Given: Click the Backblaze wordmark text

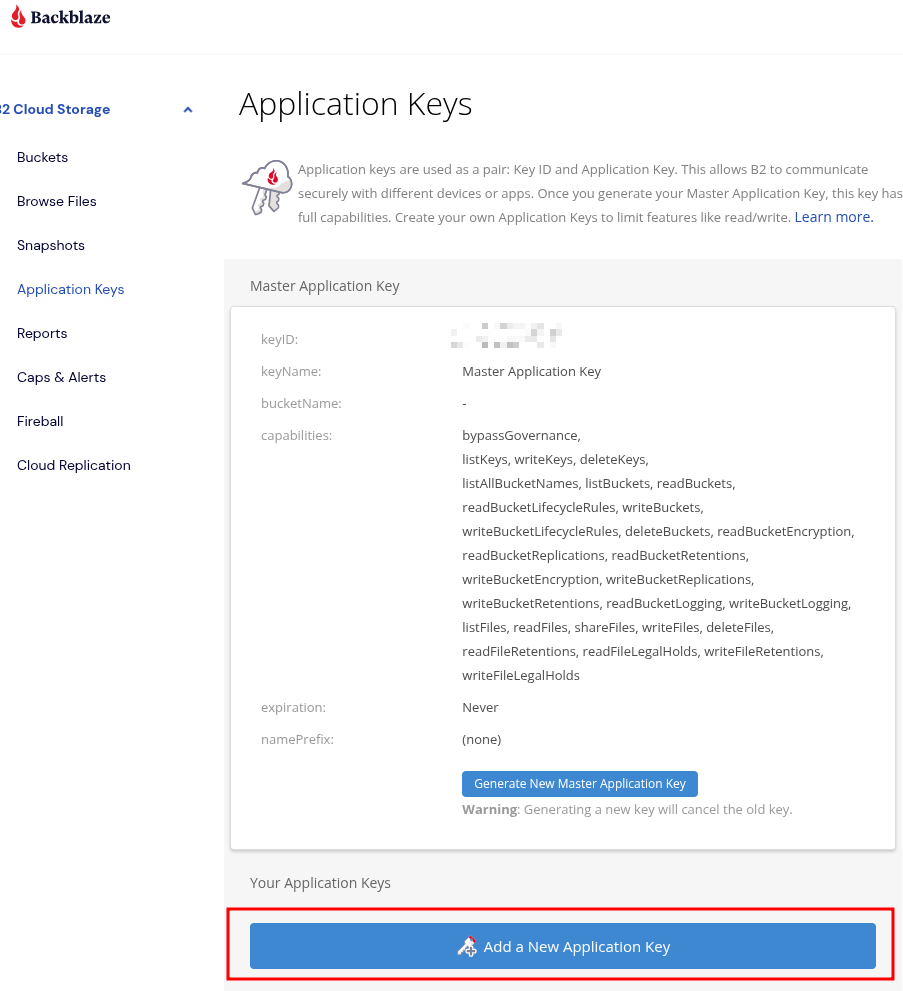Looking at the screenshot, I should [x=70, y=18].
